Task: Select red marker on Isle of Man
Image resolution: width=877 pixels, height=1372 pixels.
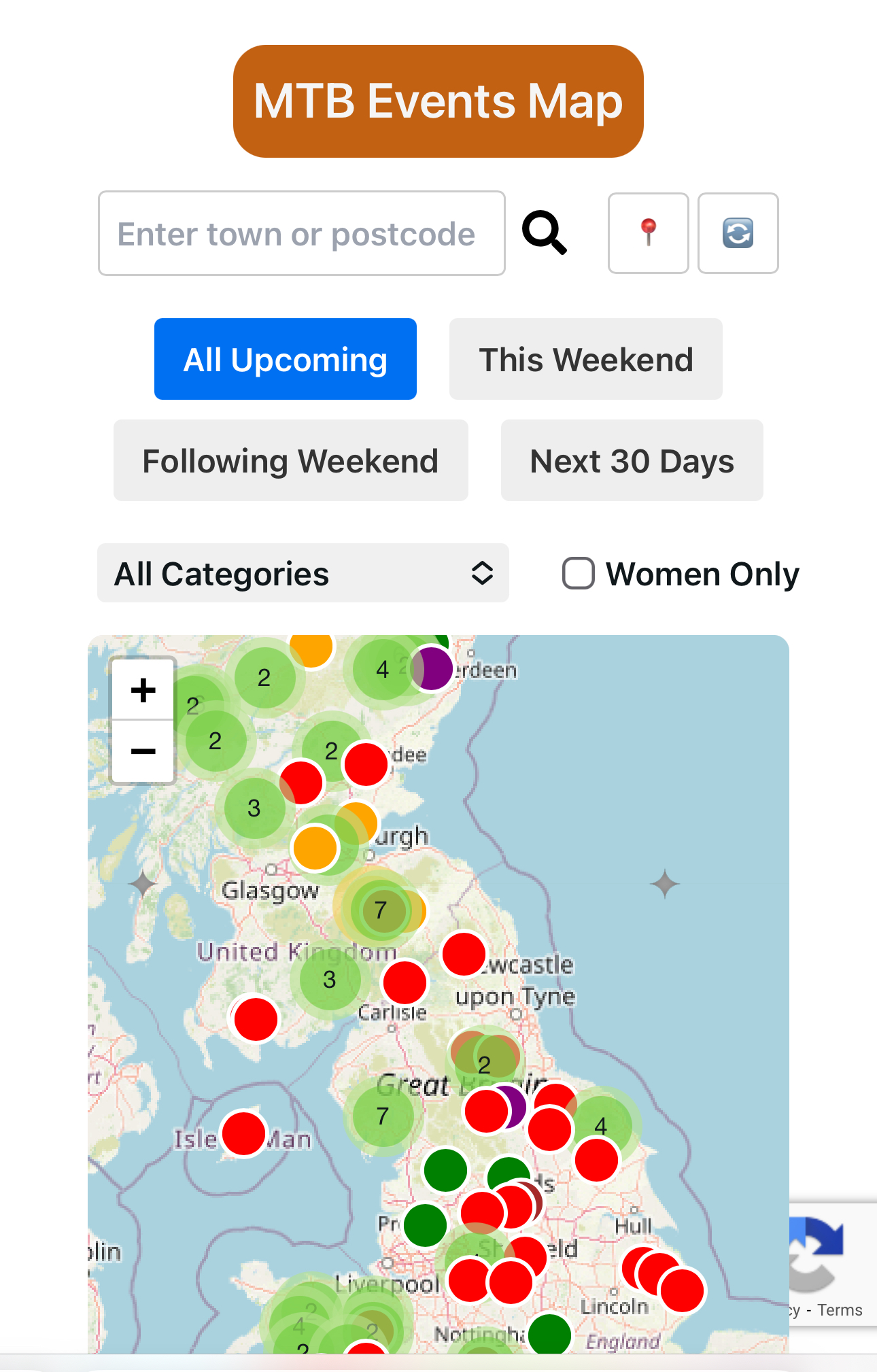Action: [243, 1133]
